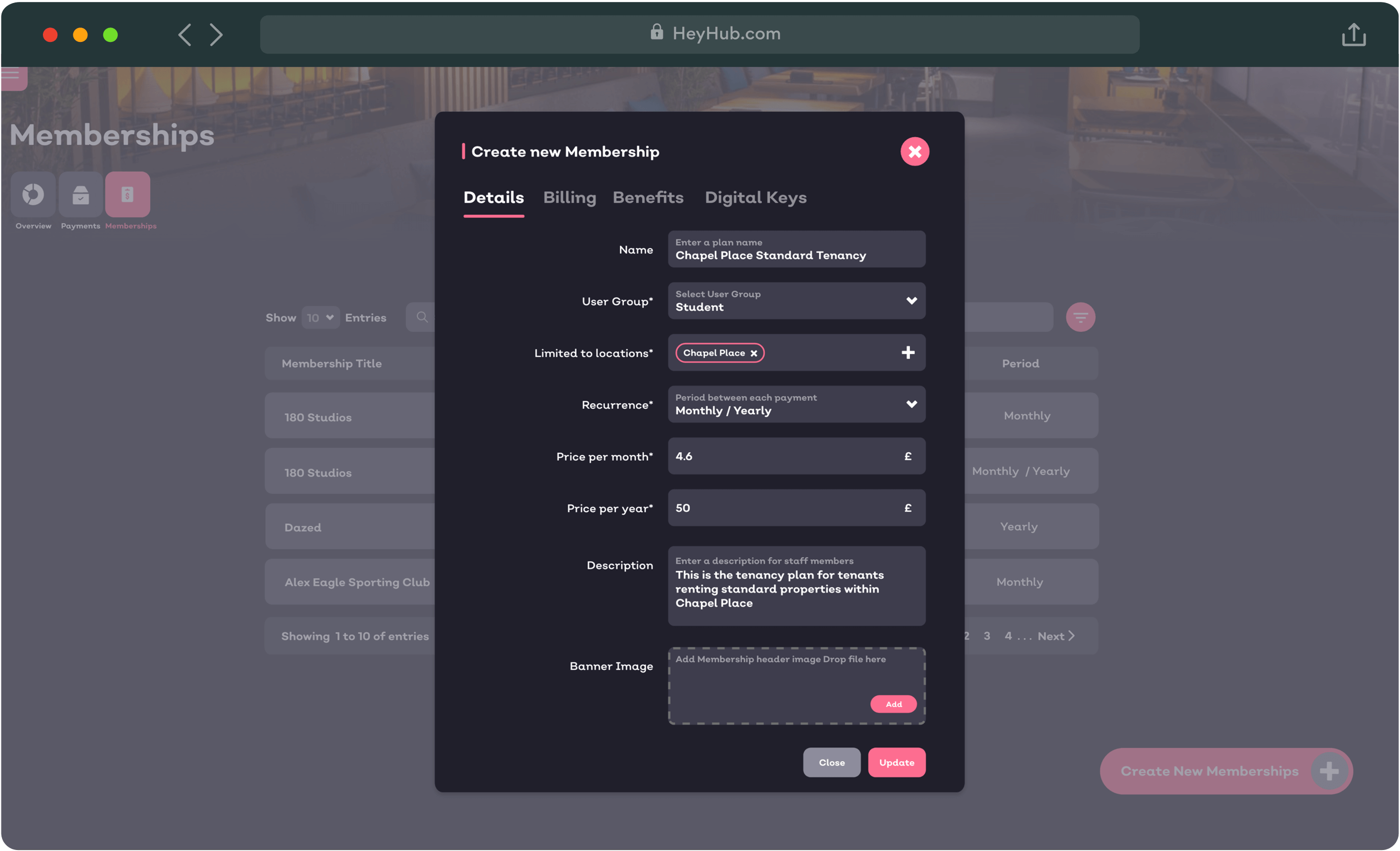Go back with browser back arrow
The height and width of the screenshot is (851, 1400).
coord(185,34)
